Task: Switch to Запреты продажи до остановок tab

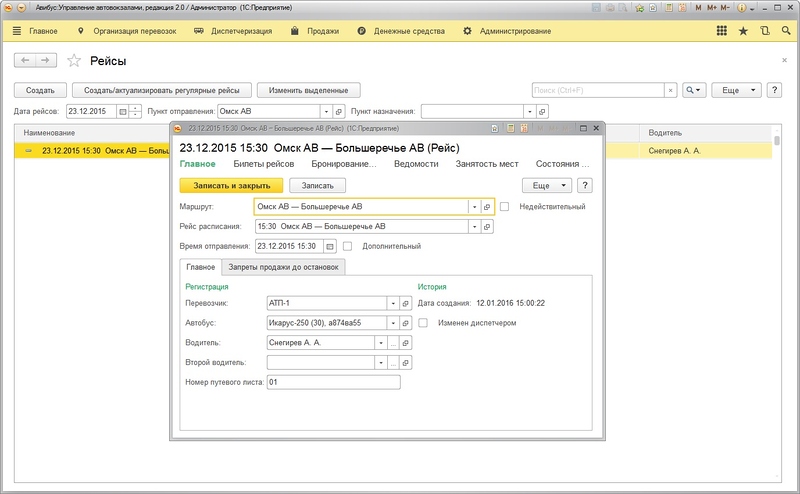Action: [285, 267]
